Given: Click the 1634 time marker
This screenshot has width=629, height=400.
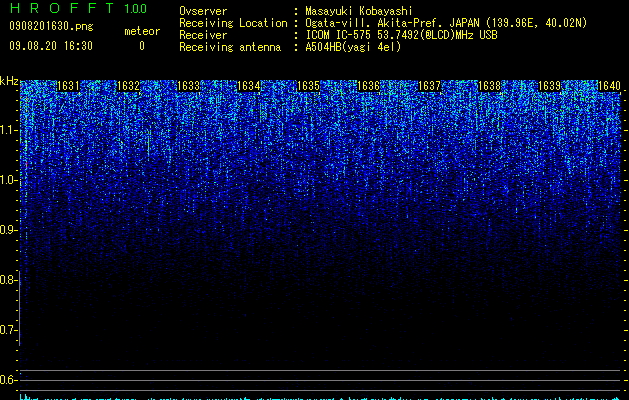Looking at the screenshot, I should [249, 86].
